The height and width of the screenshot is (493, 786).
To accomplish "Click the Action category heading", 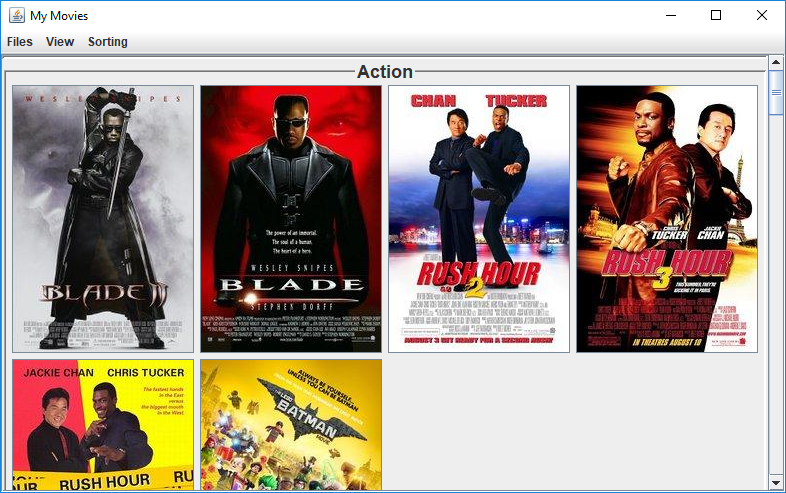I will pyautogui.click(x=385, y=72).
